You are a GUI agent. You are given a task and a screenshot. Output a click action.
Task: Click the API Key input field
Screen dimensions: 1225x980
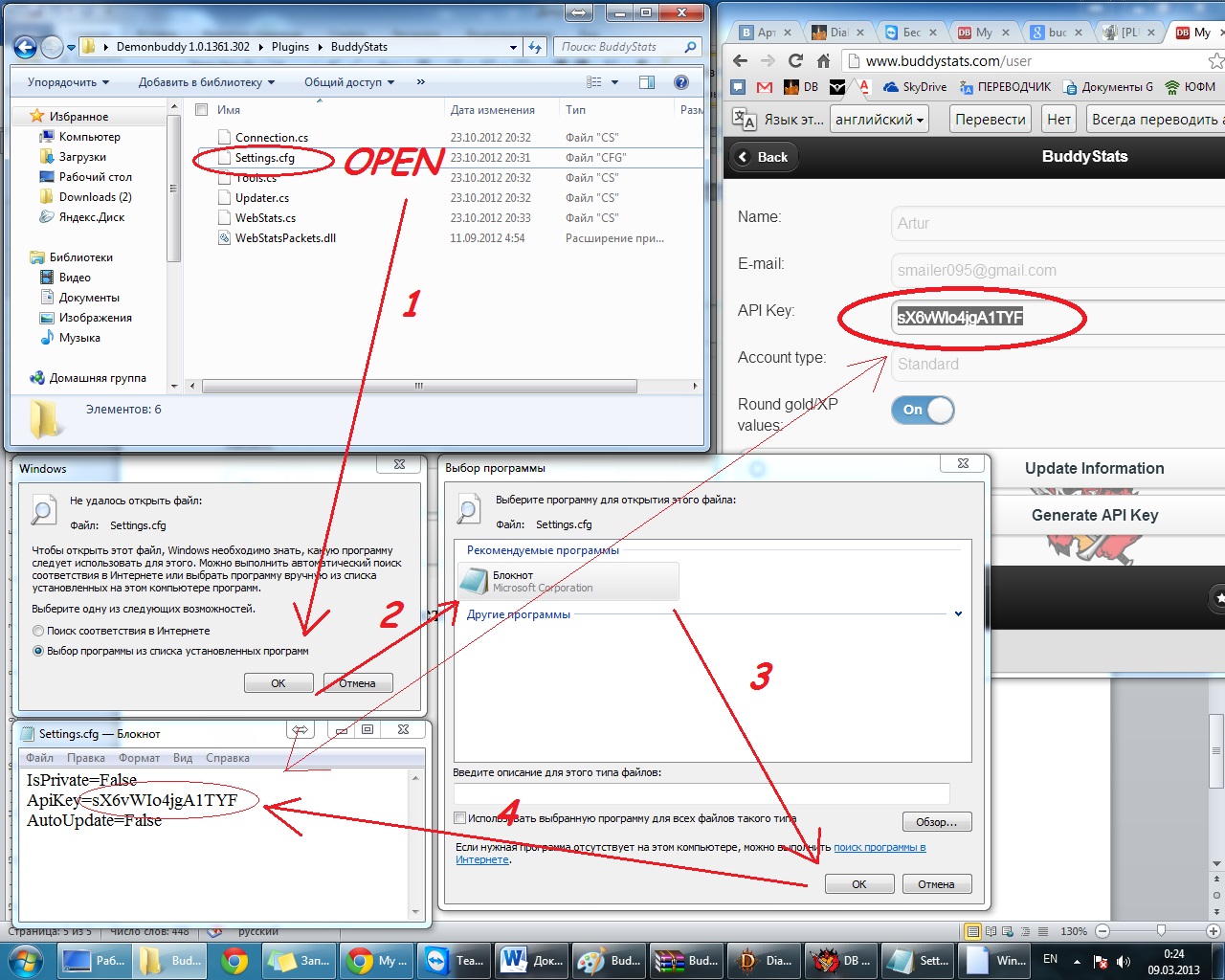pos(1058,317)
